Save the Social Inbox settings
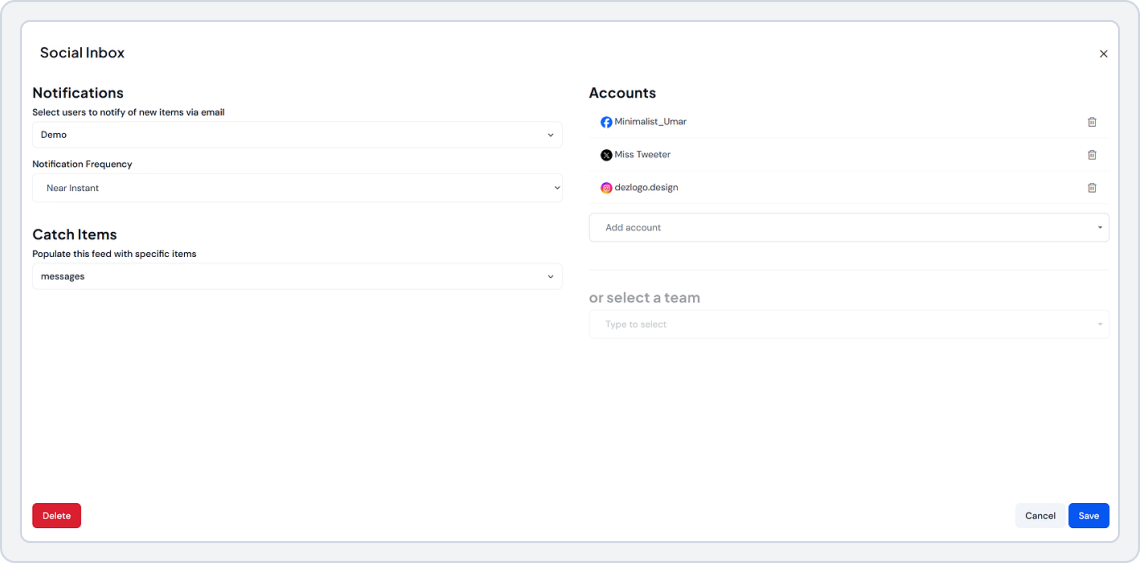The width and height of the screenshot is (1140, 563). (1088, 516)
